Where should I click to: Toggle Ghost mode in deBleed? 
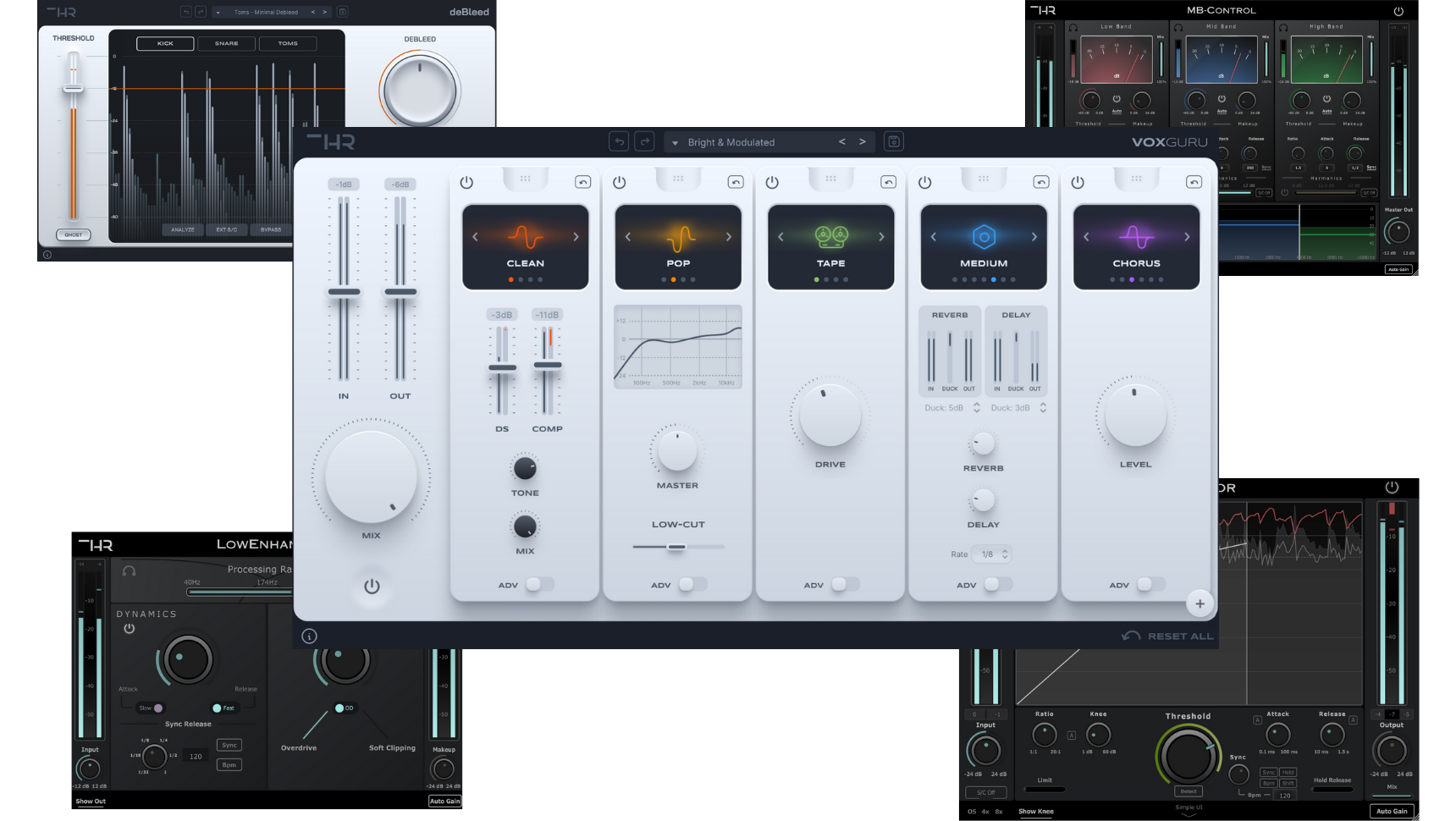74,234
